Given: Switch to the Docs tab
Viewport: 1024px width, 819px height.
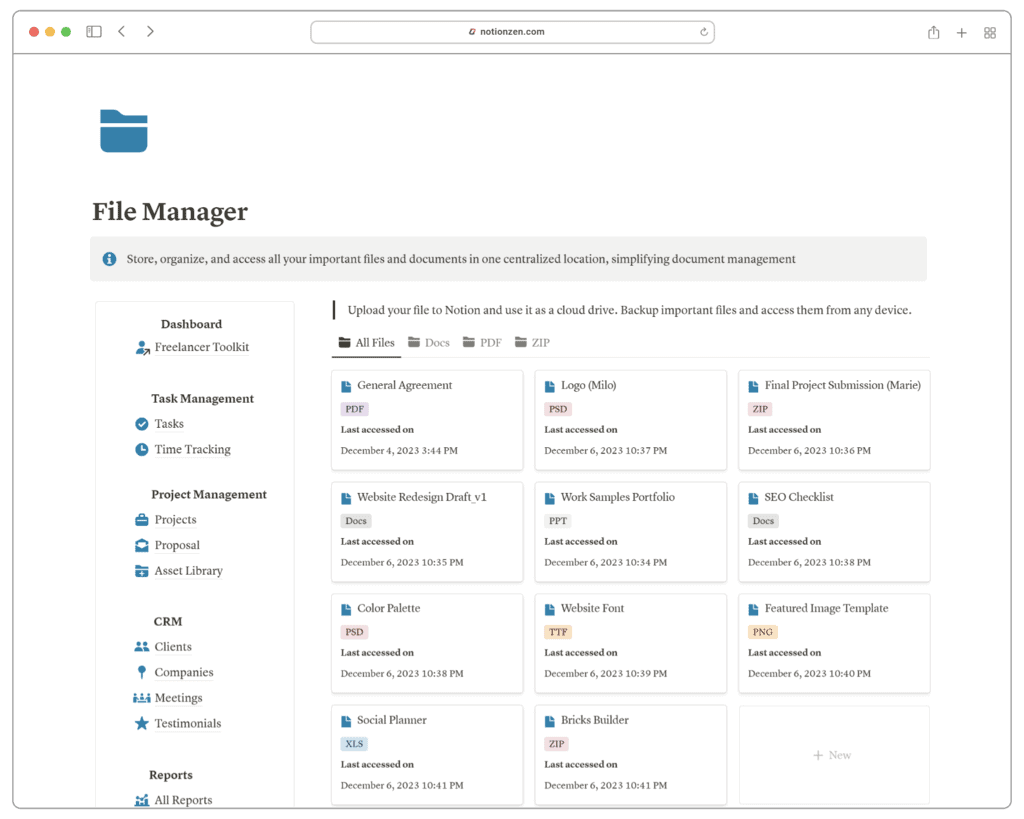Looking at the screenshot, I should click(429, 343).
